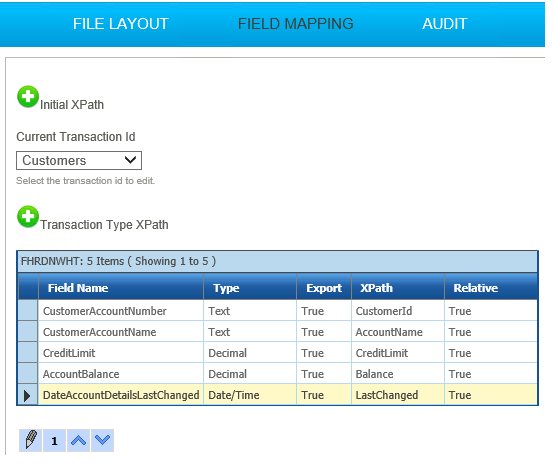Click the blue down arrow pager icon
Image resolution: width=553 pixels, height=465 pixels.
coord(102,440)
